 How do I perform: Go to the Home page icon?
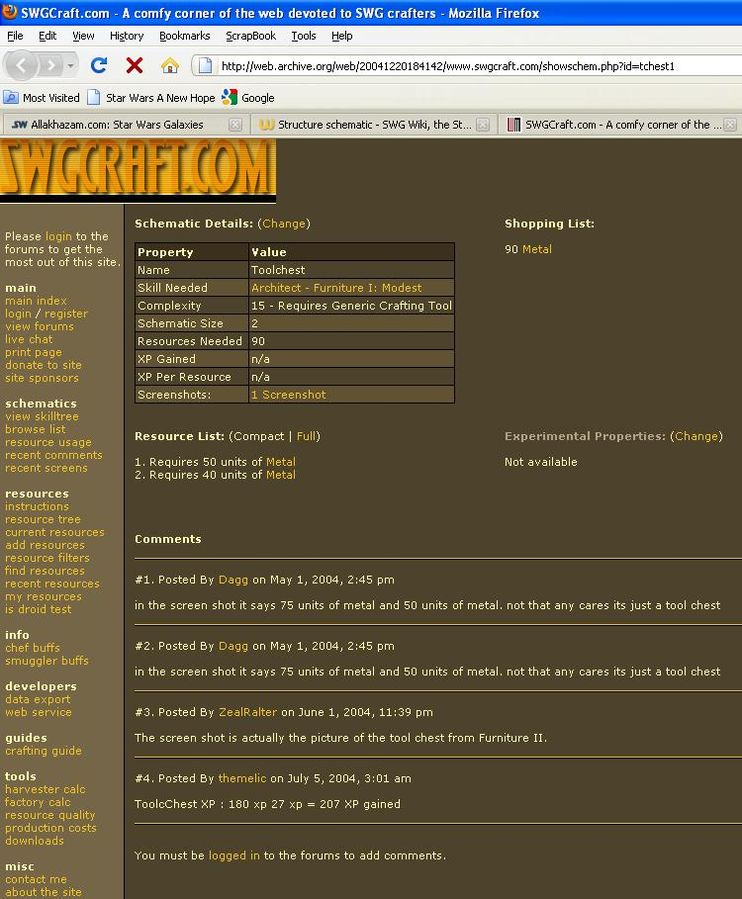click(x=170, y=66)
